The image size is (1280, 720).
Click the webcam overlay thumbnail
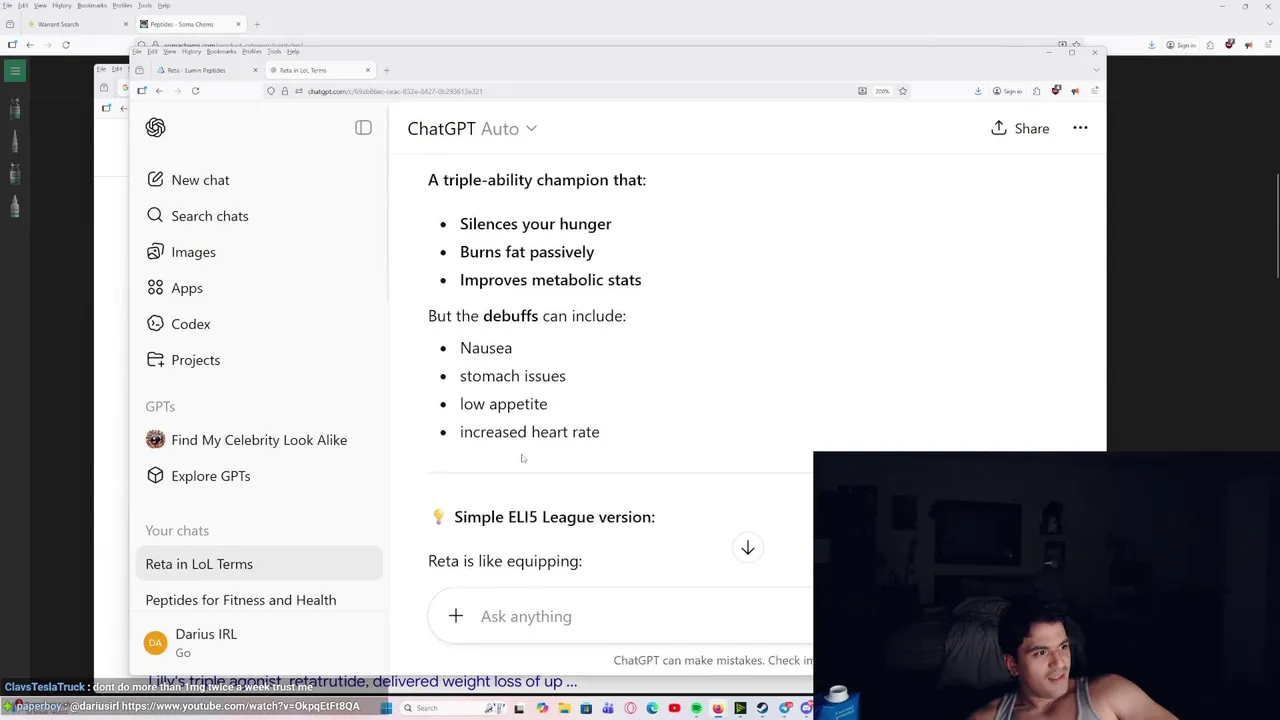click(x=1046, y=585)
